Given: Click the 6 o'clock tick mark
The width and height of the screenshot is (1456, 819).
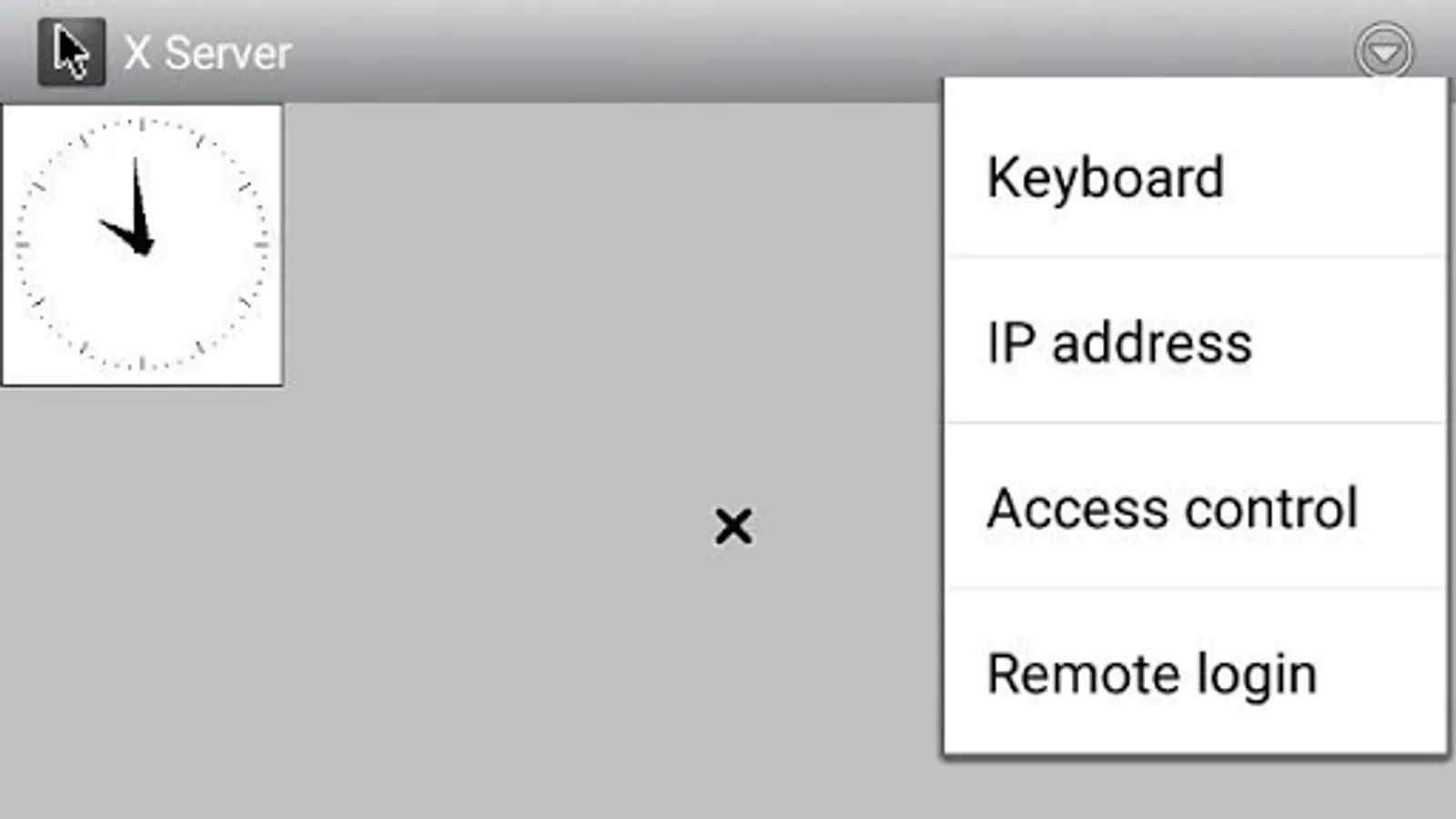Looking at the screenshot, I should (x=142, y=364).
